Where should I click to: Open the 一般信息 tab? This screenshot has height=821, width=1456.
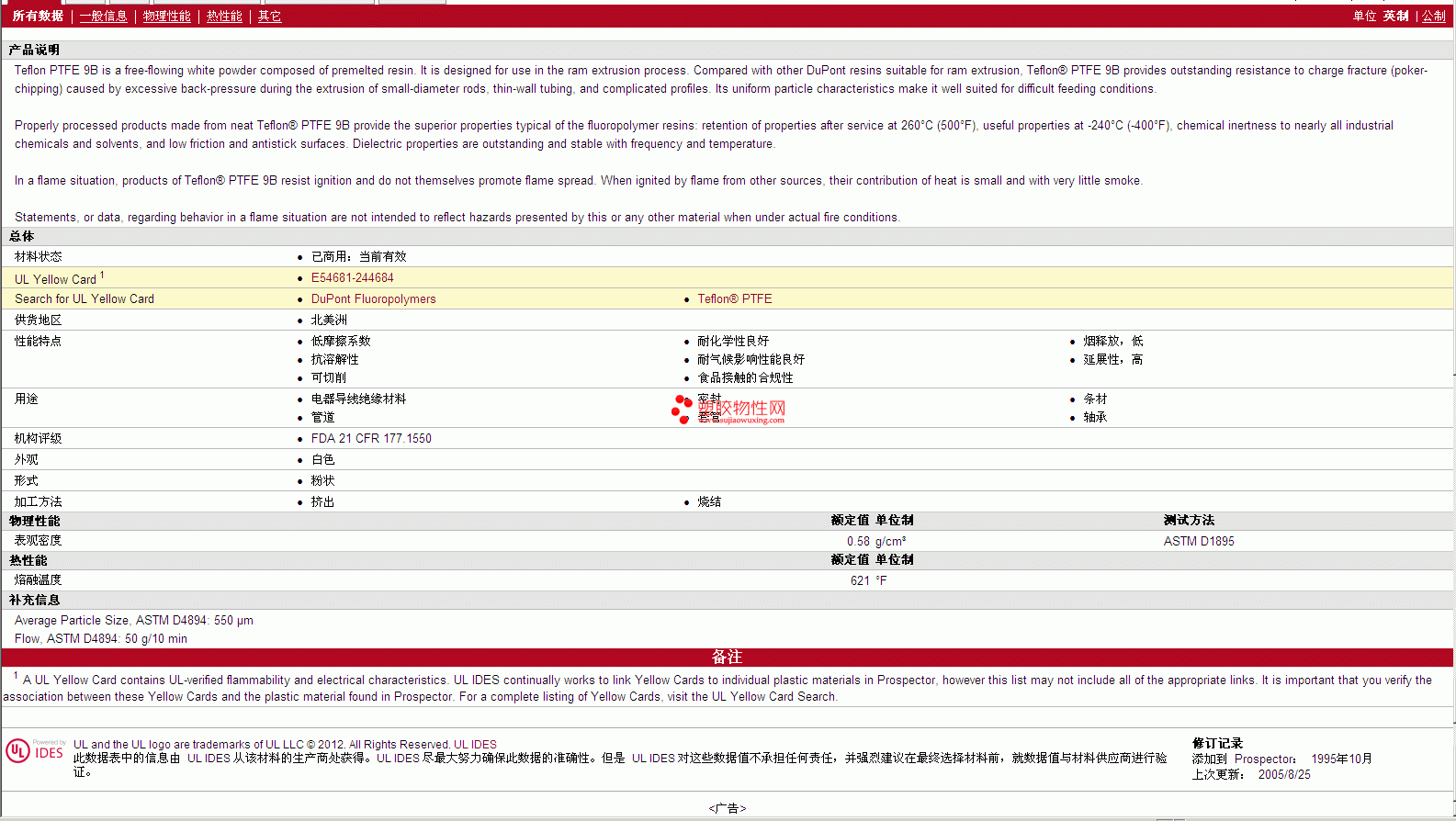[x=104, y=17]
